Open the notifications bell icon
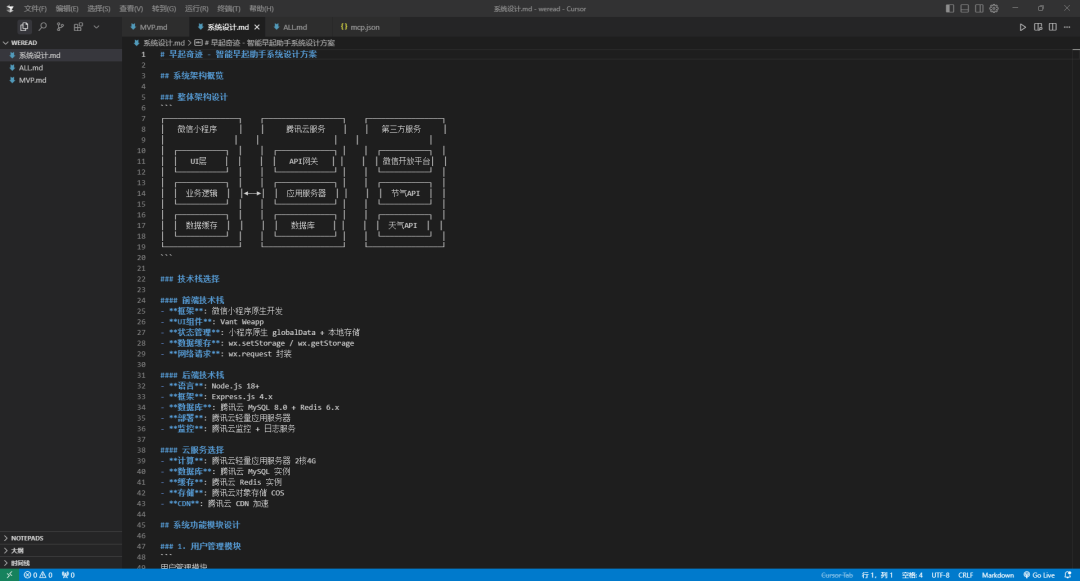Image resolution: width=1080 pixels, height=581 pixels. (x=1068, y=575)
